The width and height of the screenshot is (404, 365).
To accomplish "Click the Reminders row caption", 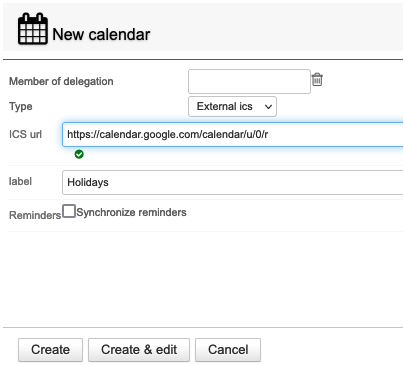I will tap(35, 215).
